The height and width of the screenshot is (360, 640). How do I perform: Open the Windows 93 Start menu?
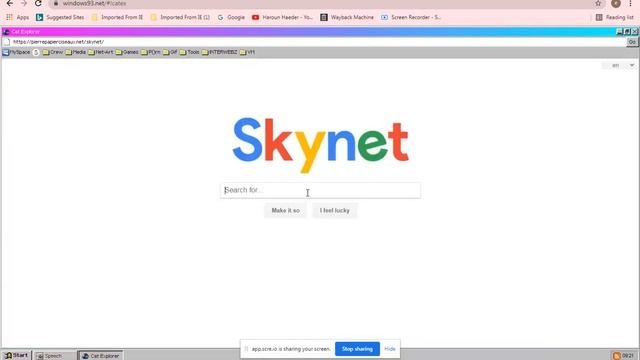16,356
